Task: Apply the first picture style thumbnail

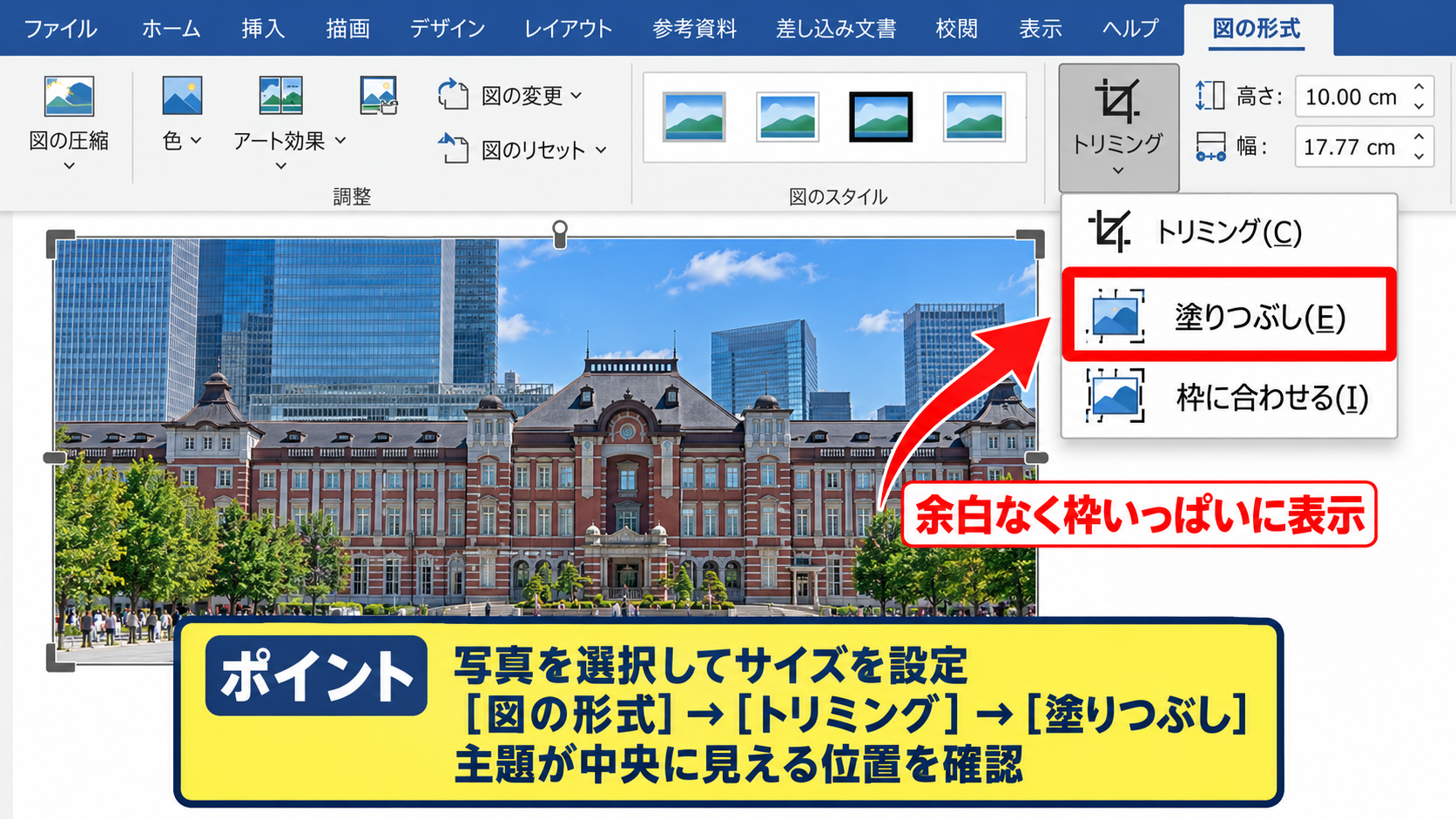Action: point(694,117)
